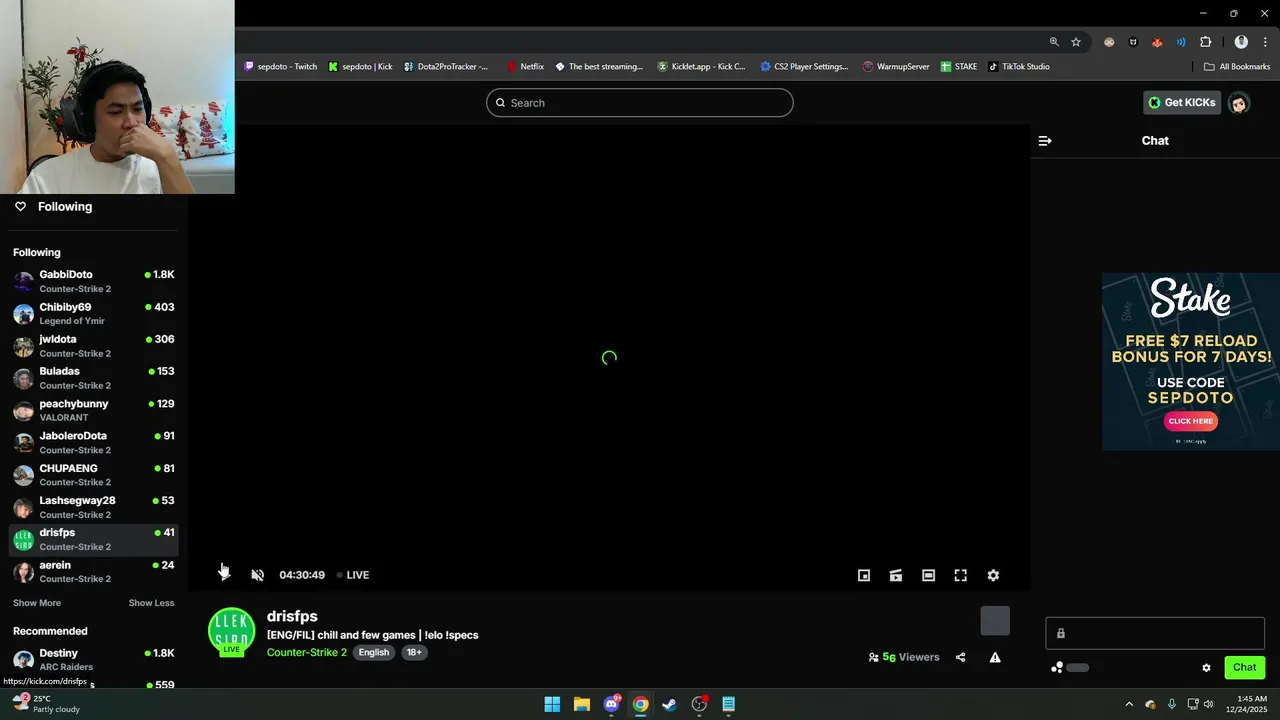Focus the Kick search field
Image resolution: width=1280 pixels, height=720 pixels.
tap(640, 102)
